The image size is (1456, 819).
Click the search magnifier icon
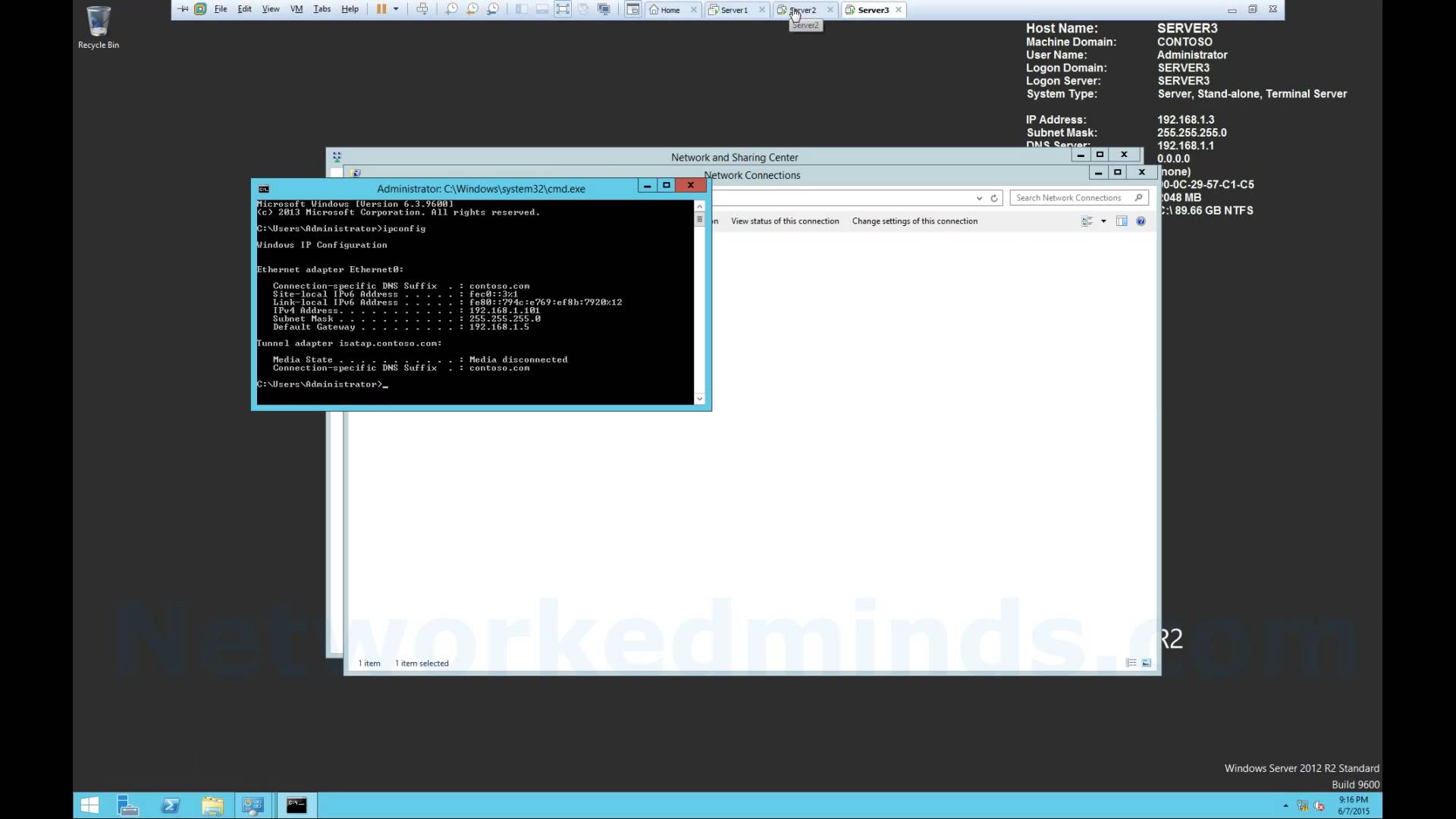coord(1138,198)
